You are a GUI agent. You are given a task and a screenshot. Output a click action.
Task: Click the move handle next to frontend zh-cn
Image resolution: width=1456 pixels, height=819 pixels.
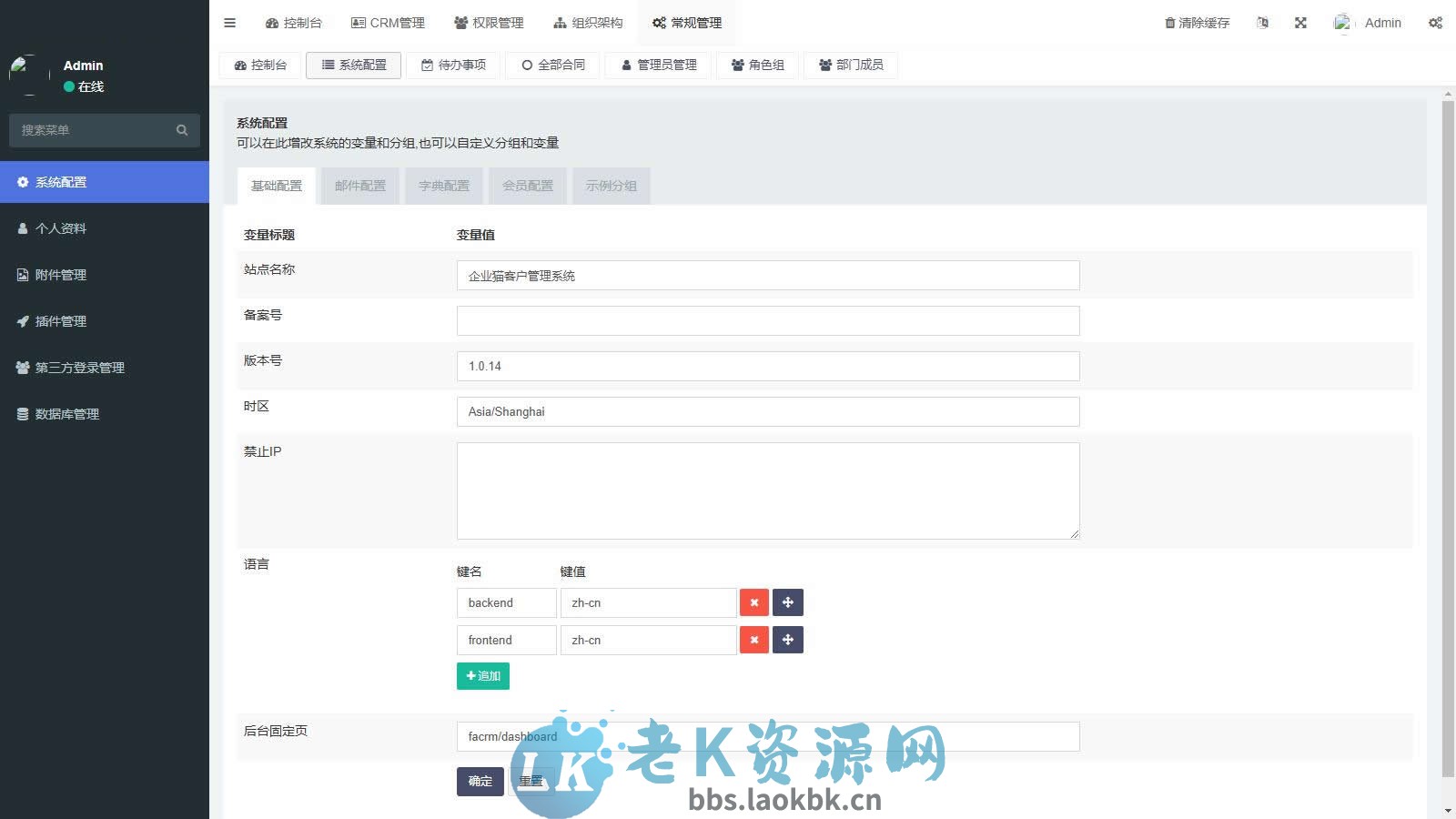787,640
